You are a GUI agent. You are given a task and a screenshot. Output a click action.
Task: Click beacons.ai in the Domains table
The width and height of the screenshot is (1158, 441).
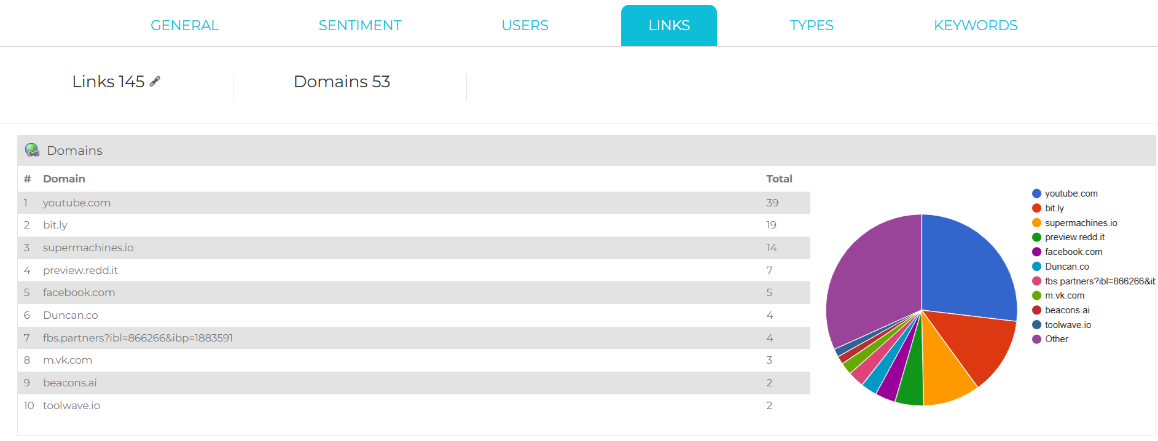click(68, 383)
